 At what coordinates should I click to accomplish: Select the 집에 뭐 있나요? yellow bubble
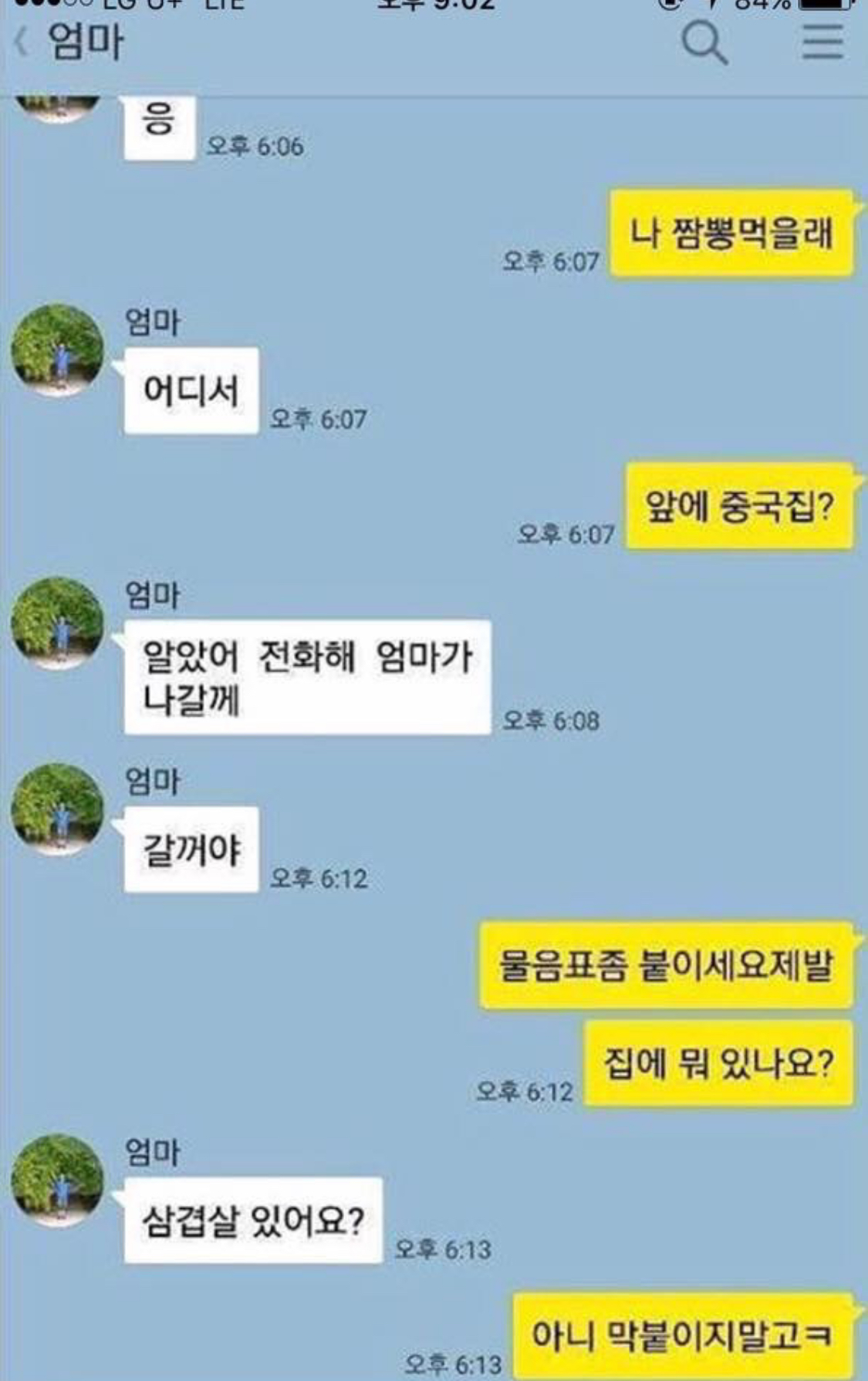pos(719,1064)
